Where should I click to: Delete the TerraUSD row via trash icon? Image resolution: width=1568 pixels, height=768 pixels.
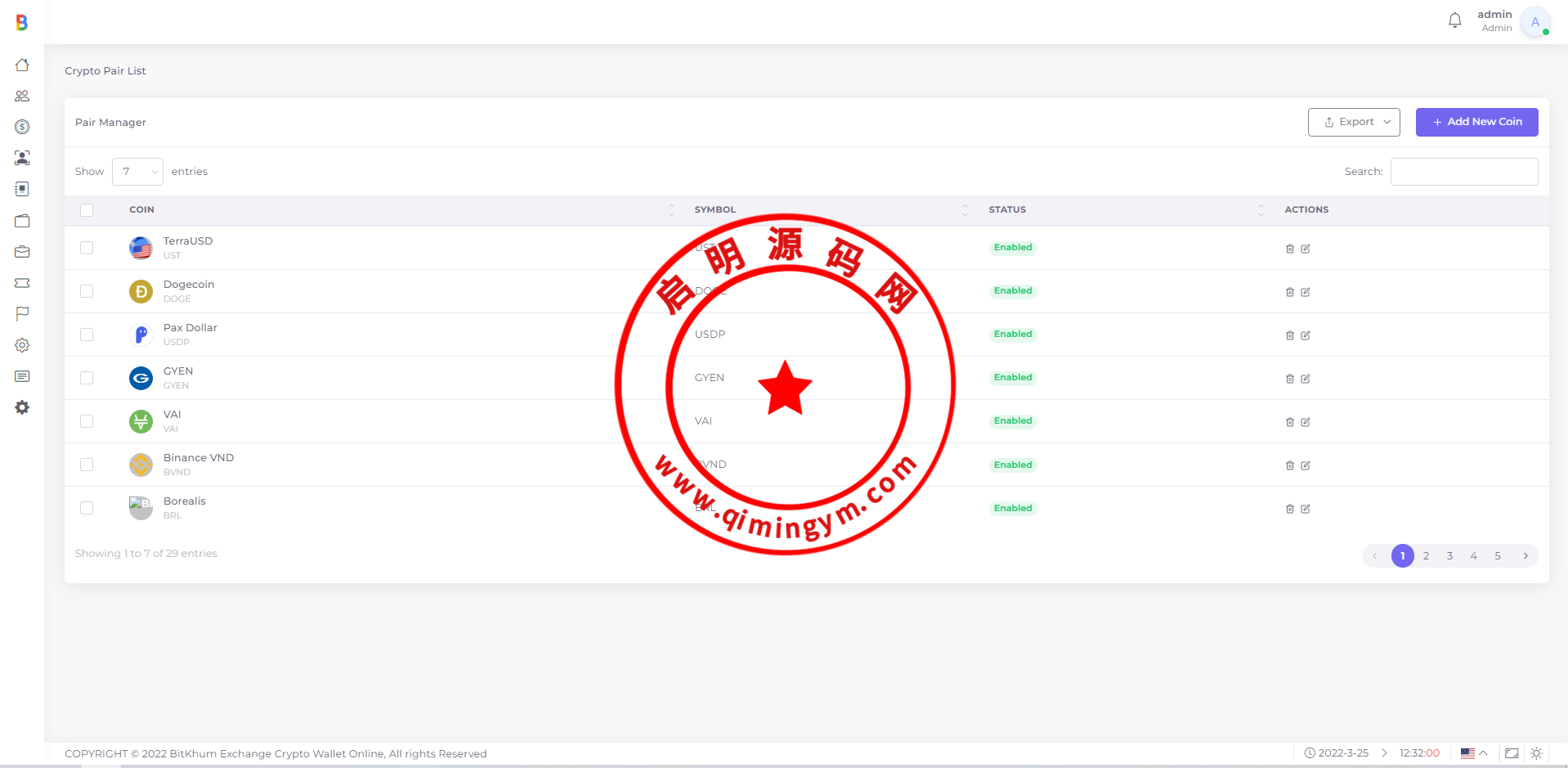(x=1289, y=249)
